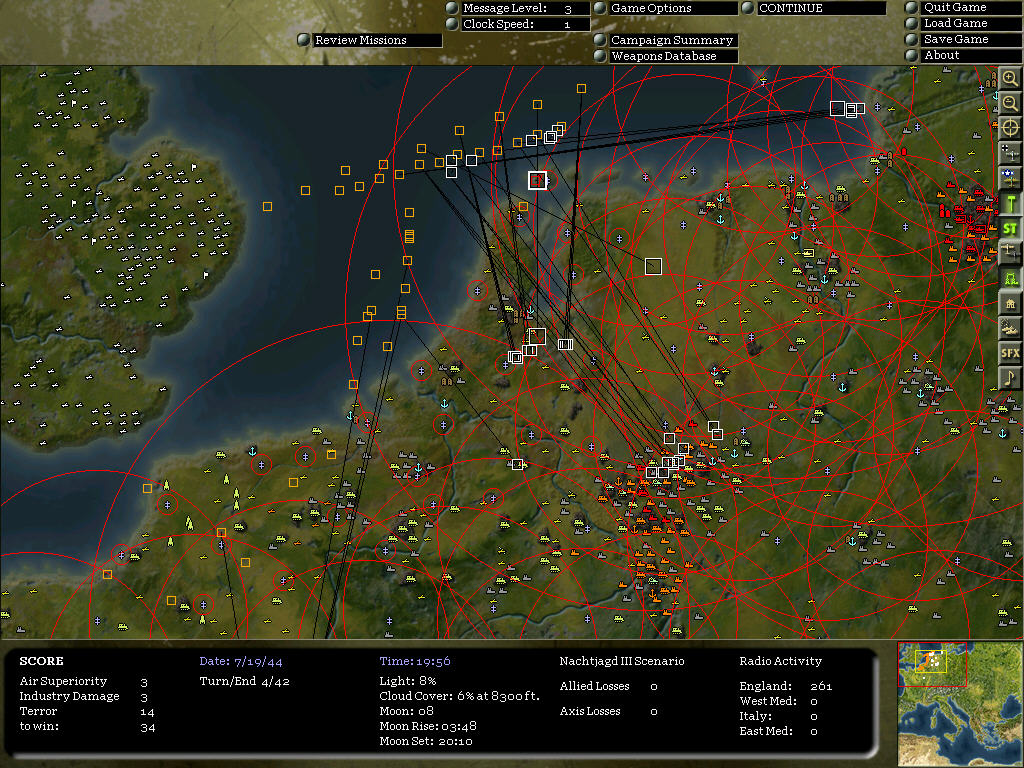1024x768 pixels.
Task: Click the small building icon in sidebar
Action: tap(1010, 303)
